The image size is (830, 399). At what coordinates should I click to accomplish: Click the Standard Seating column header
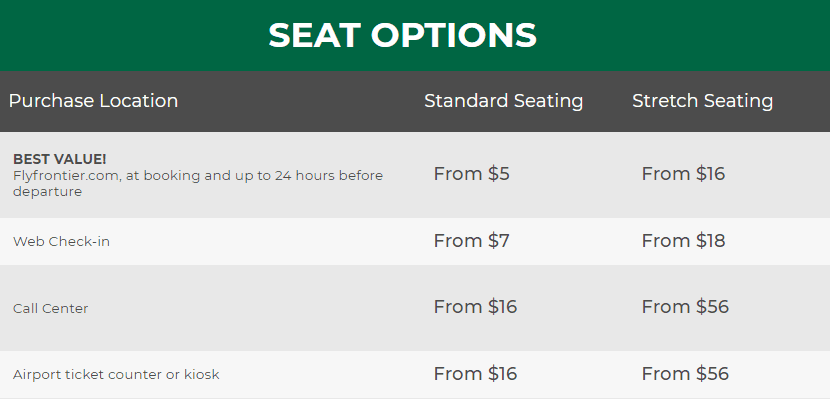503,101
